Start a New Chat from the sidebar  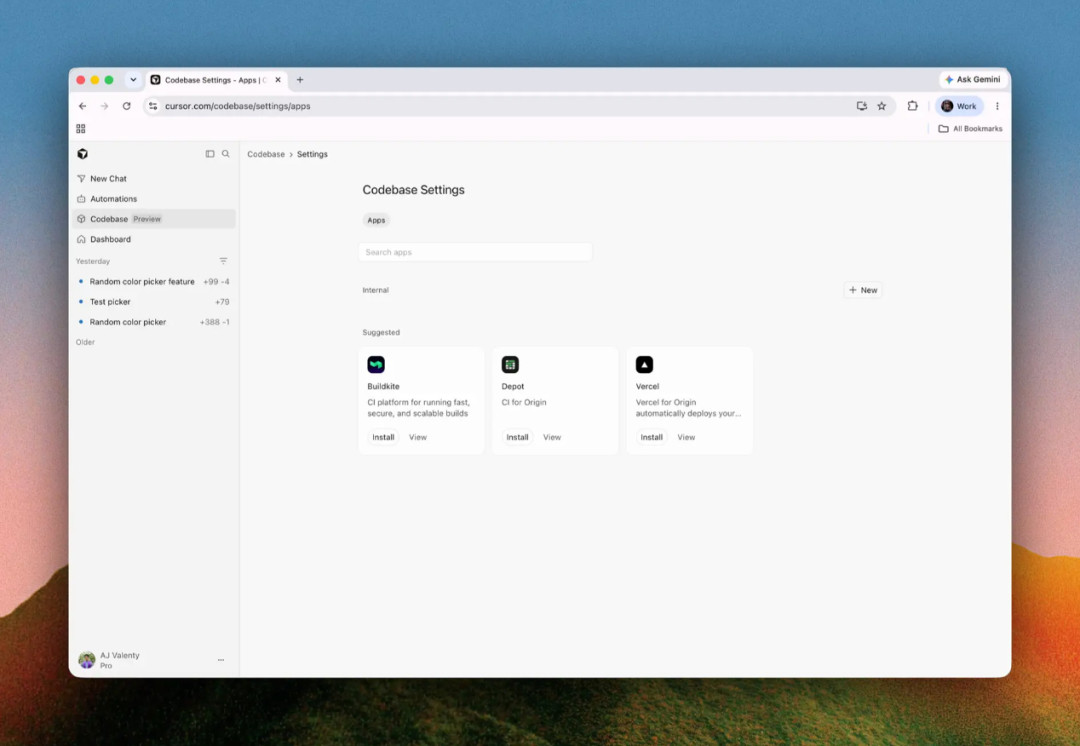tap(154, 178)
